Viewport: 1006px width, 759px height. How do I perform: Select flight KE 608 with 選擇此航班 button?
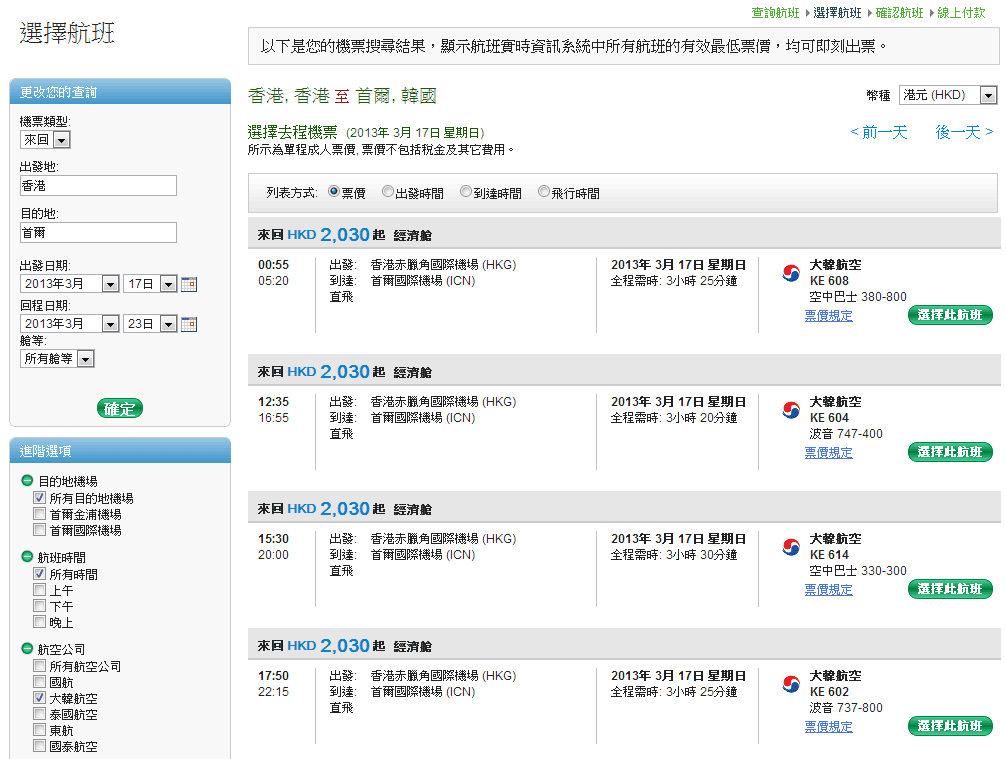(950, 315)
